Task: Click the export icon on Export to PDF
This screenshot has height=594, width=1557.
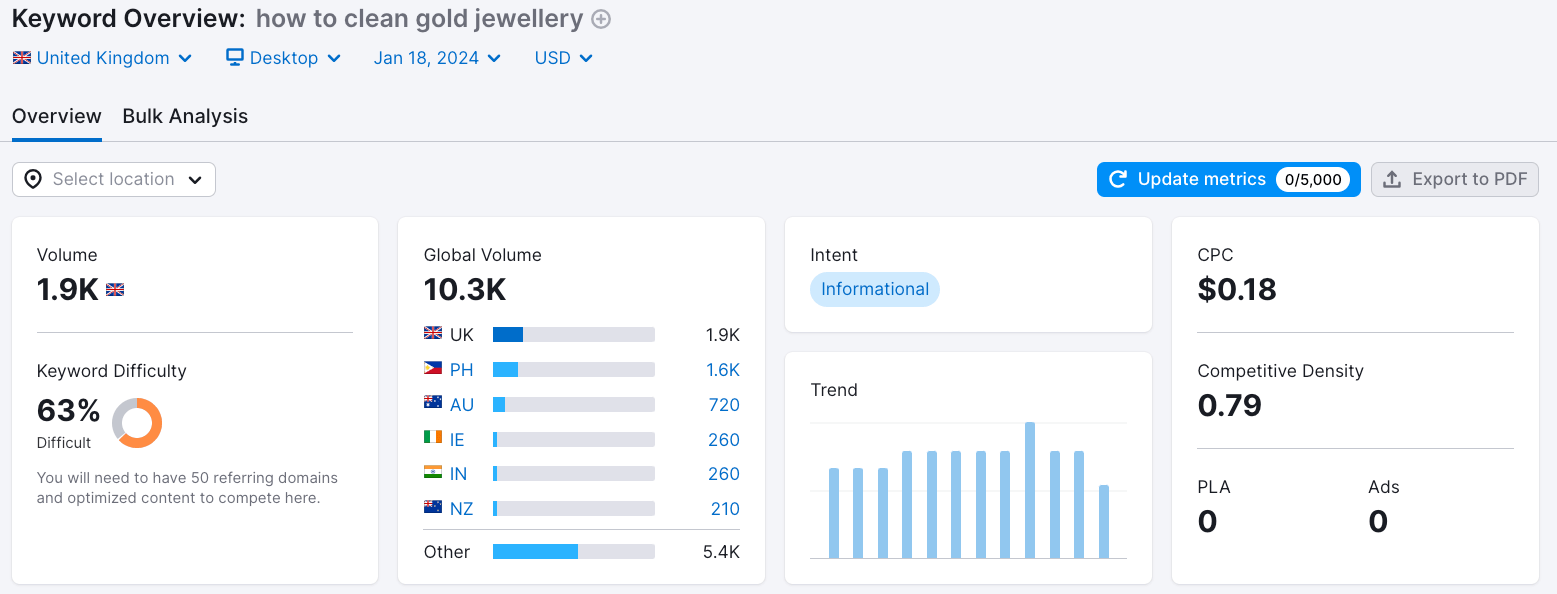Action: coord(1391,179)
